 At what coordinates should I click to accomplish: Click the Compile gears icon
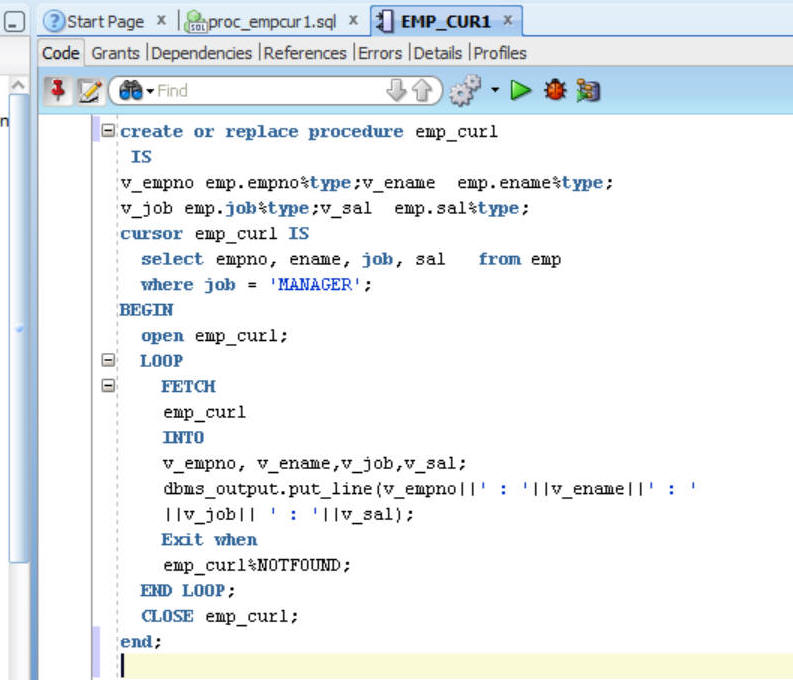pos(462,91)
